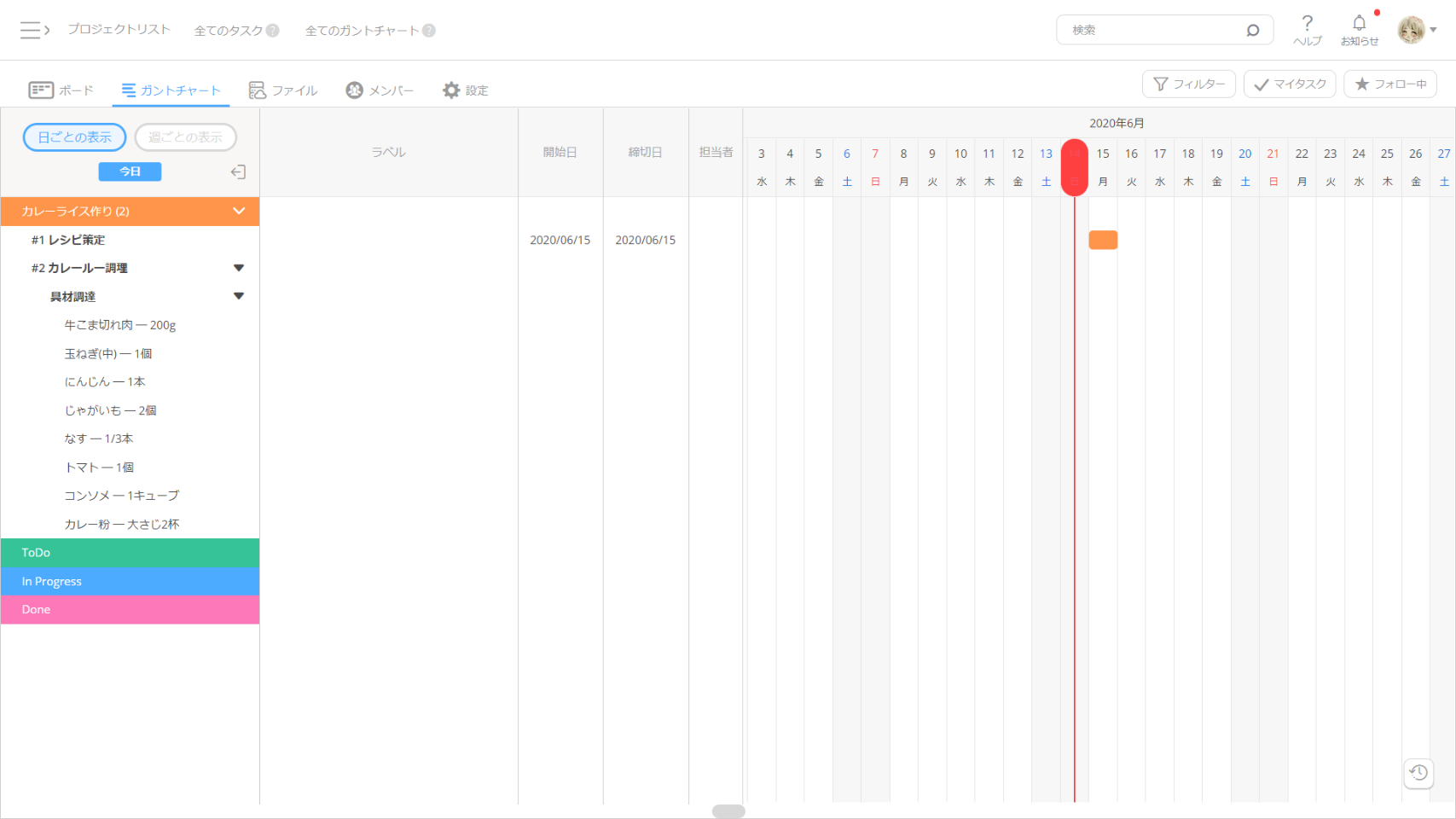Screen dimensions: 1456x819
Task: Open the 設定 settings tab
Action: click(466, 90)
